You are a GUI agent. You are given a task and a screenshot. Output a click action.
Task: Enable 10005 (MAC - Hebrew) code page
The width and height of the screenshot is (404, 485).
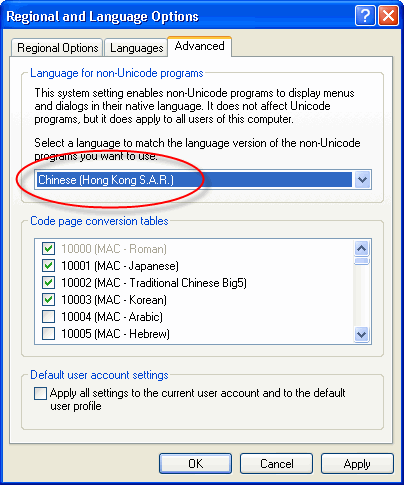click(48, 334)
